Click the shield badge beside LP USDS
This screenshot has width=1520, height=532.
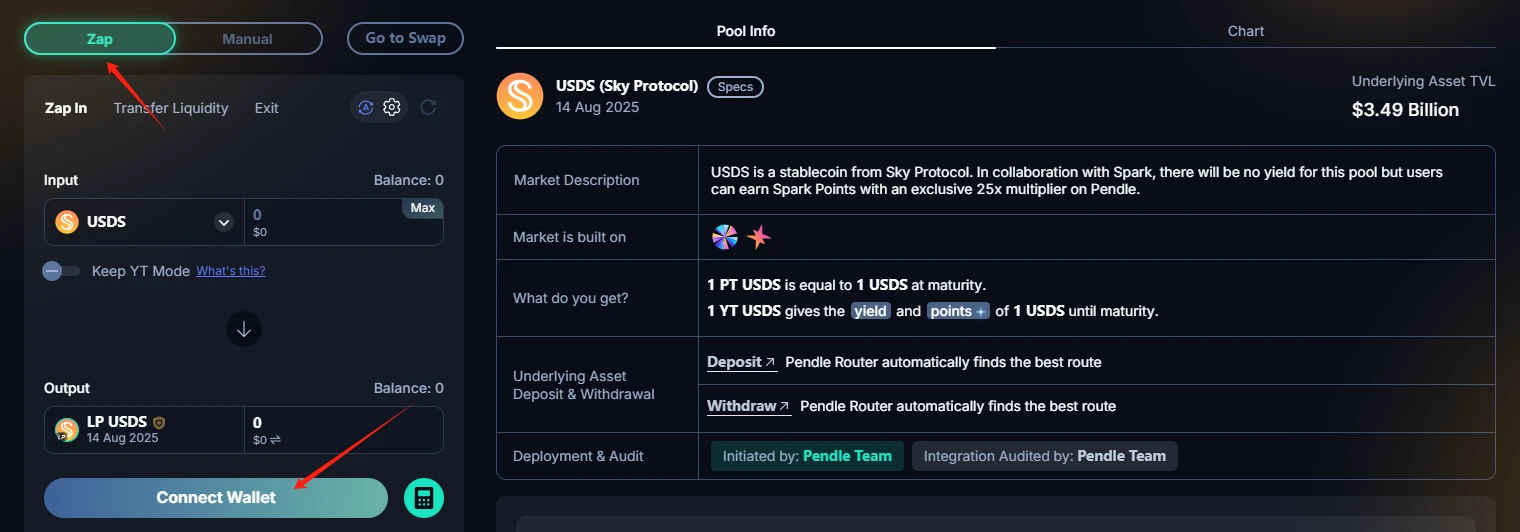159,423
